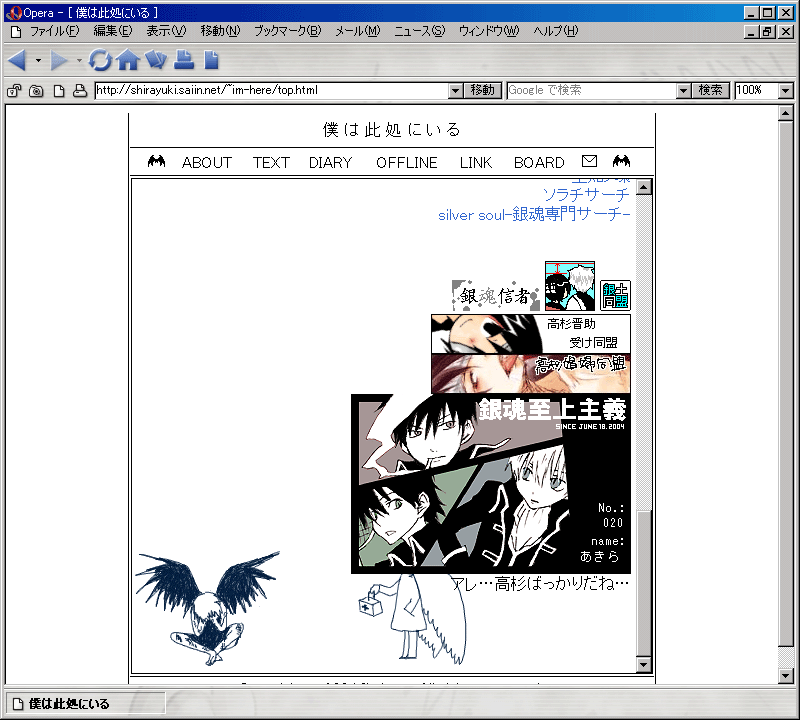Restore the inner document window
Screen dimensions: 800x720
[x=767, y=32]
